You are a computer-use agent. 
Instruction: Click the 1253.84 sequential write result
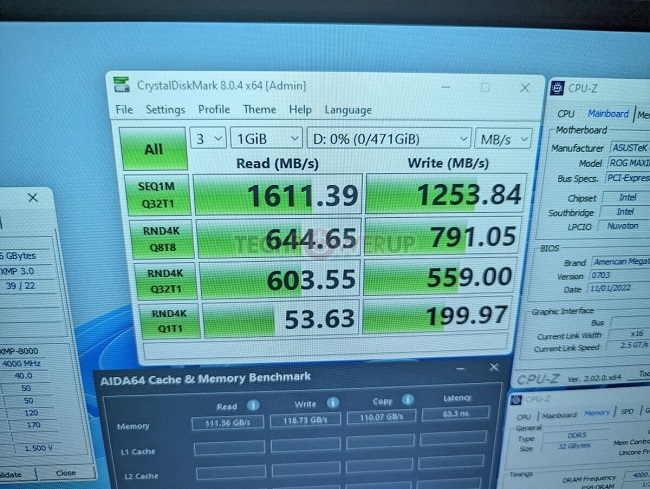point(446,194)
